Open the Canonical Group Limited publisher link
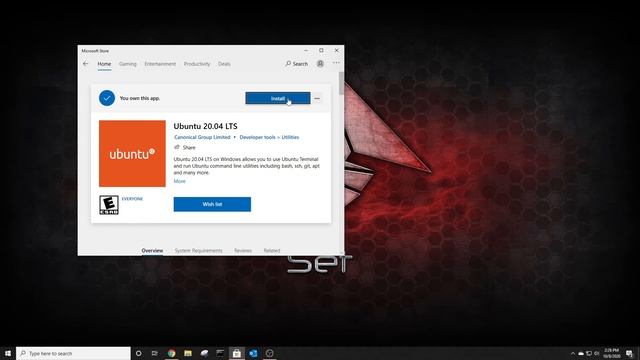The image size is (640, 360). (202, 137)
